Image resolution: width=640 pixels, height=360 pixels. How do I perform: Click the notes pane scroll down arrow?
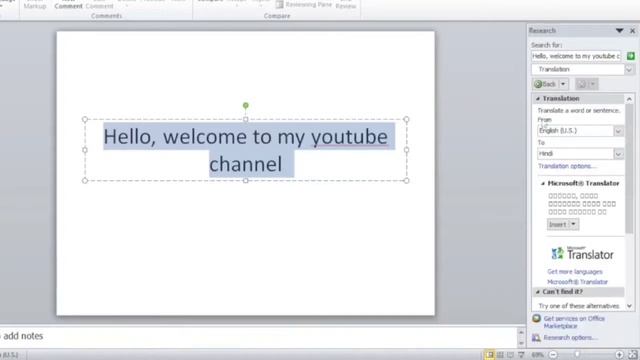pyautogui.click(x=521, y=343)
